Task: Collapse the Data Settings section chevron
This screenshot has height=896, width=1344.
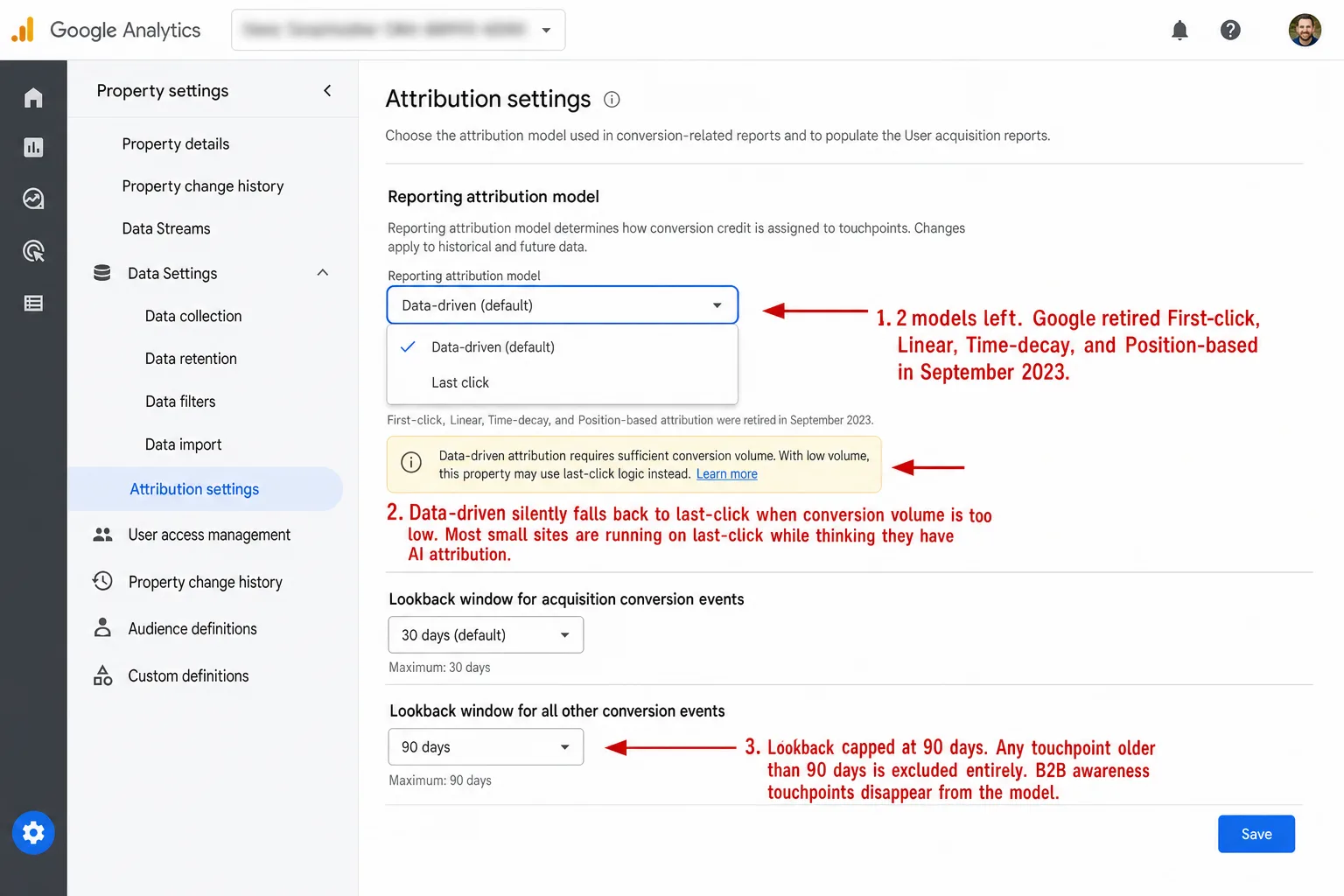Action: [x=323, y=273]
